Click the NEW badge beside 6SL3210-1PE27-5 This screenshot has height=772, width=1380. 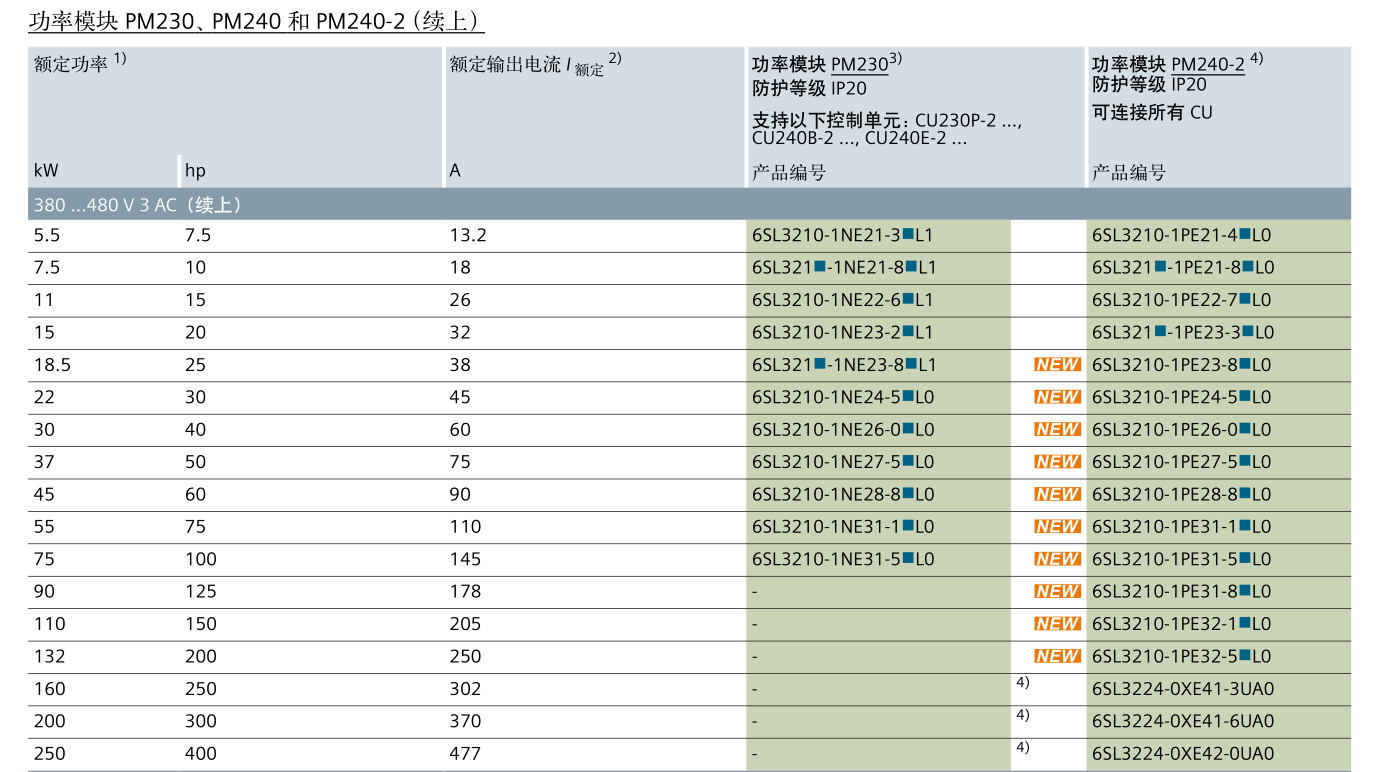[1057, 462]
